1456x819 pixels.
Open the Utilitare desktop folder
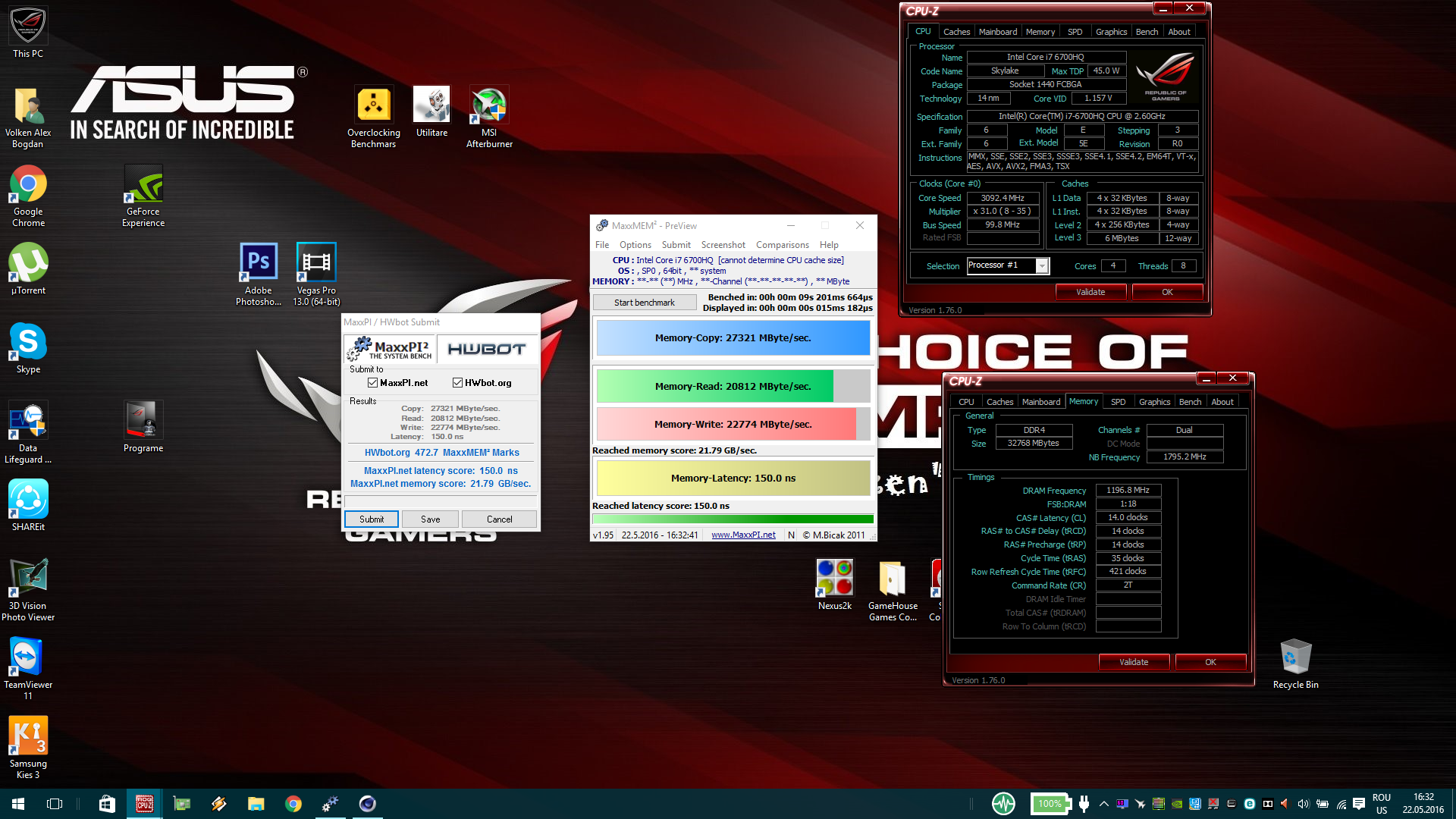pyautogui.click(x=431, y=111)
